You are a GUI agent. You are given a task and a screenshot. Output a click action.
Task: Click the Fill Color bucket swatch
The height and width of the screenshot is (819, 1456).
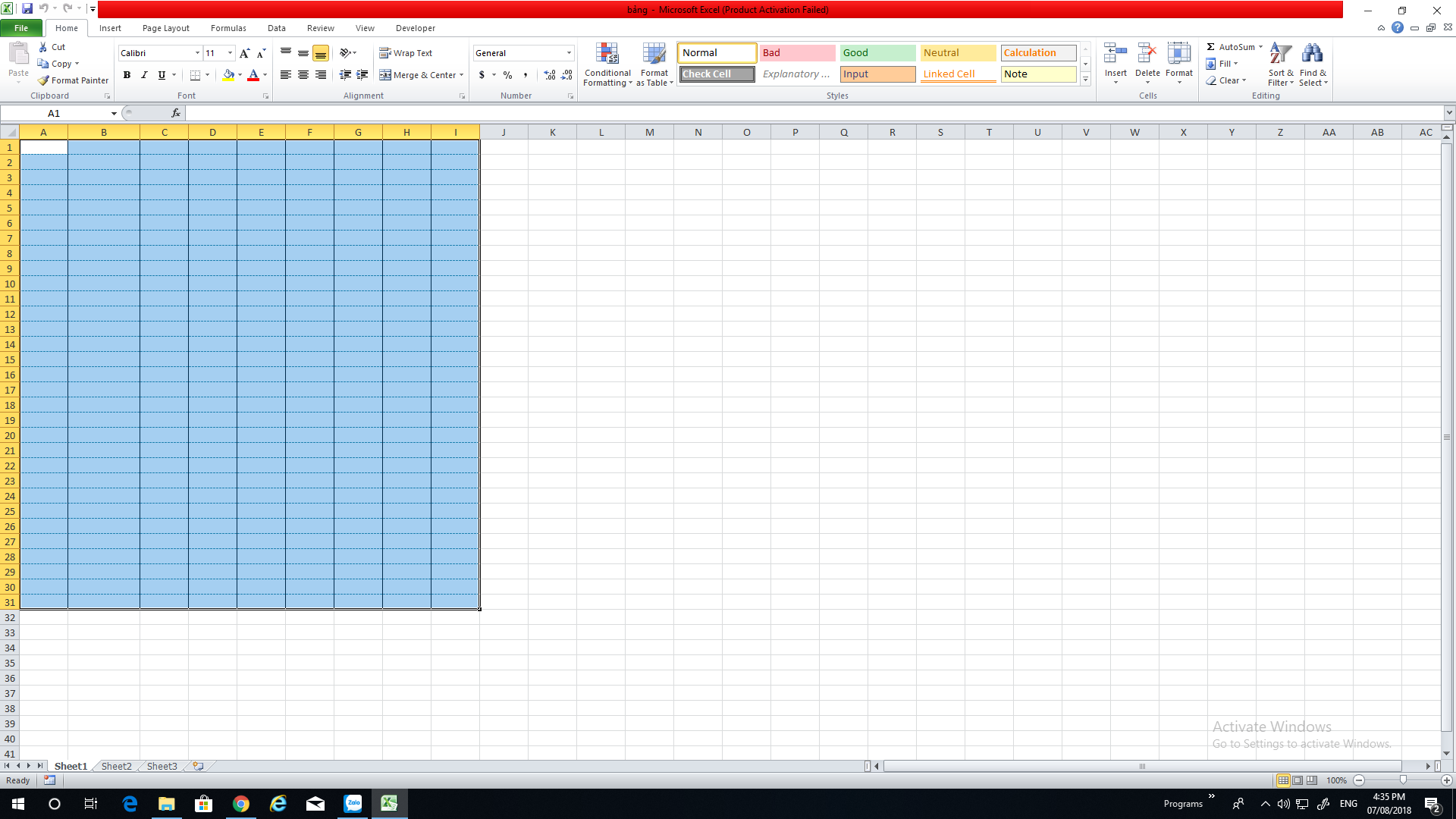tap(228, 75)
